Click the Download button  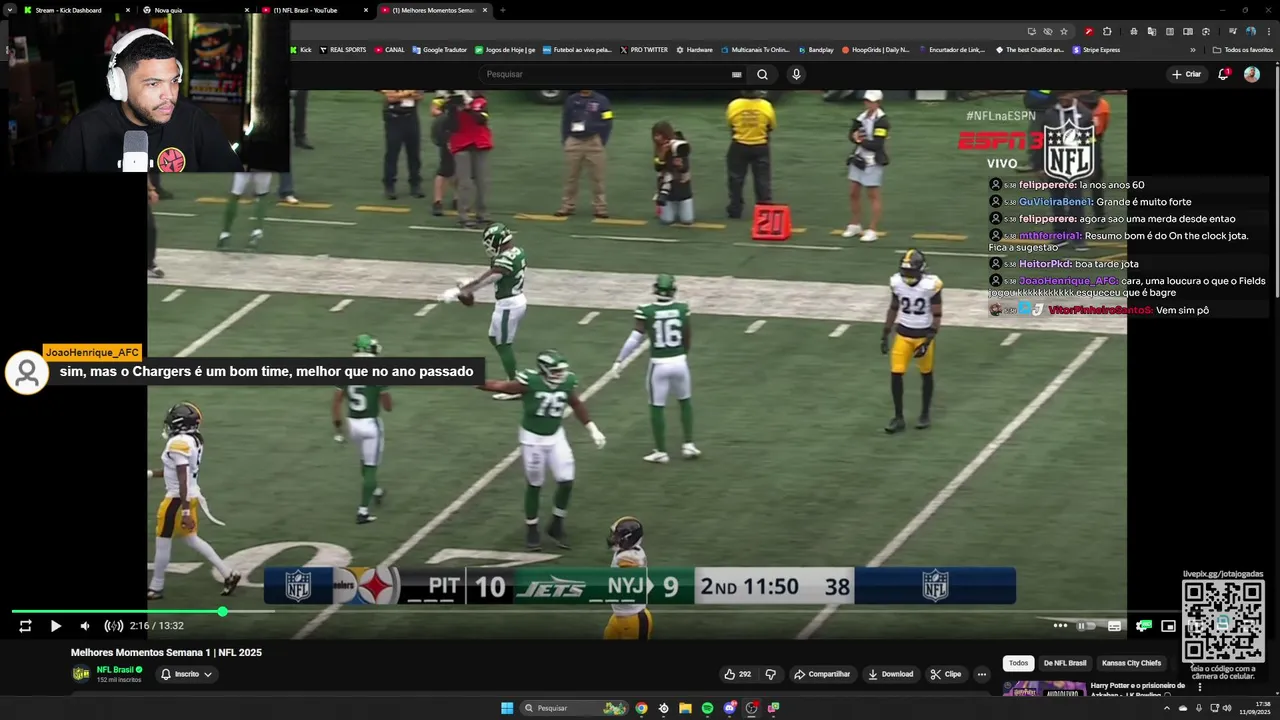pos(890,674)
